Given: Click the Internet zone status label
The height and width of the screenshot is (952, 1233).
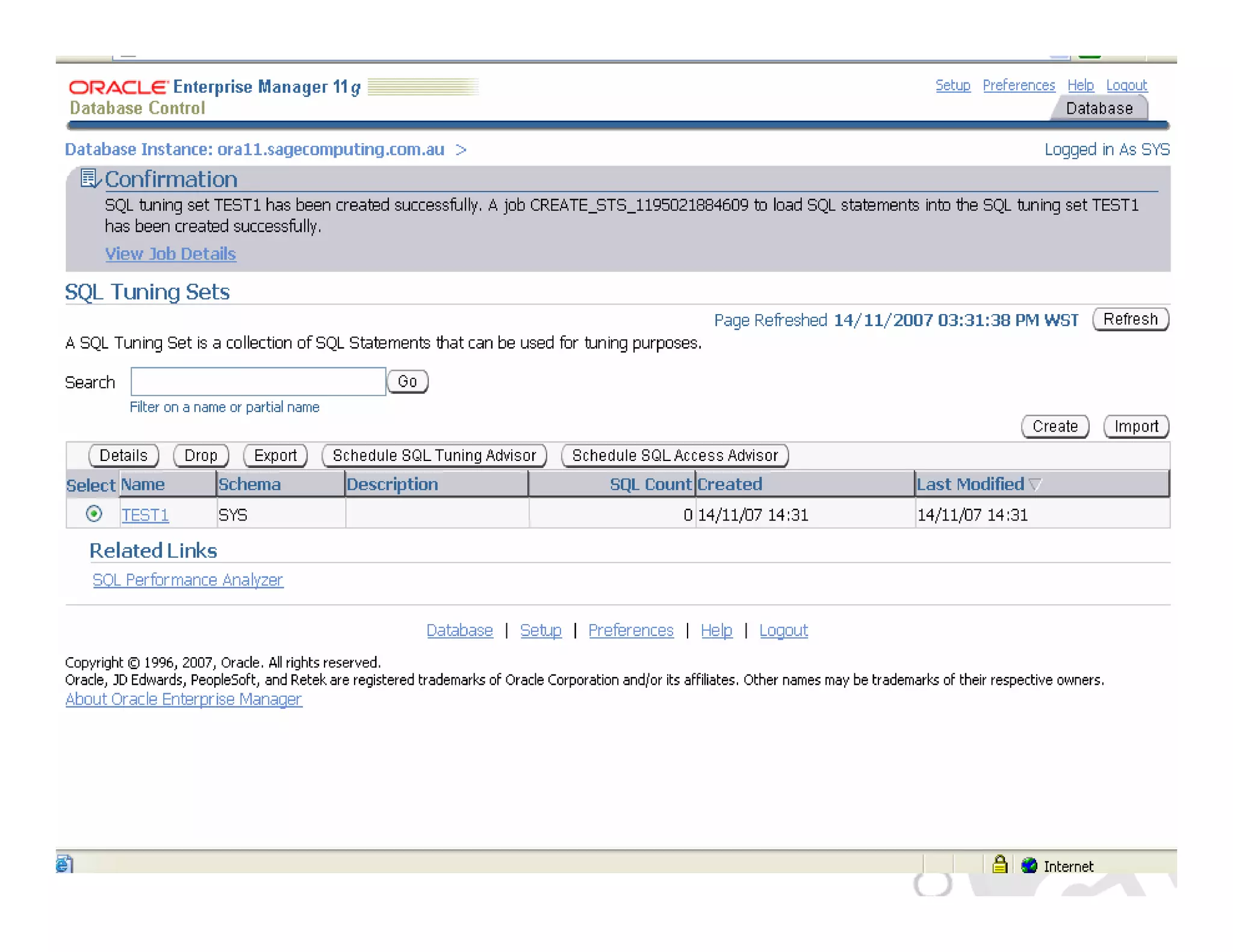Looking at the screenshot, I should (x=1068, y=867).
